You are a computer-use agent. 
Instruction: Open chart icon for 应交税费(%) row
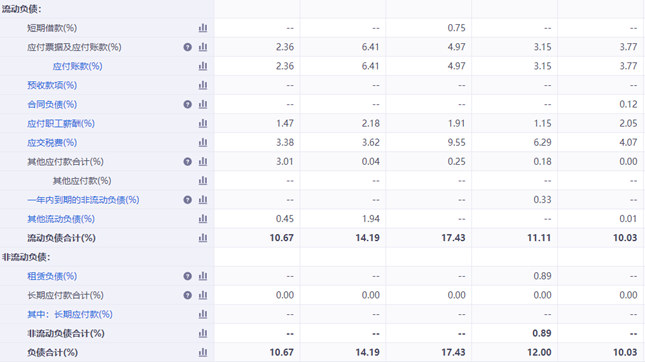click(x=203, y=142)
